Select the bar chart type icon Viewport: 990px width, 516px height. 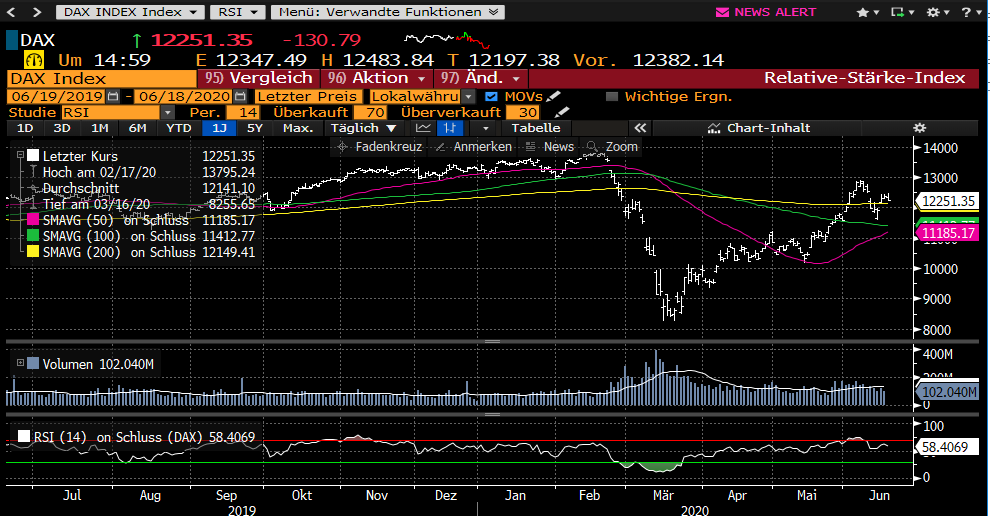(x=450, y=128)
